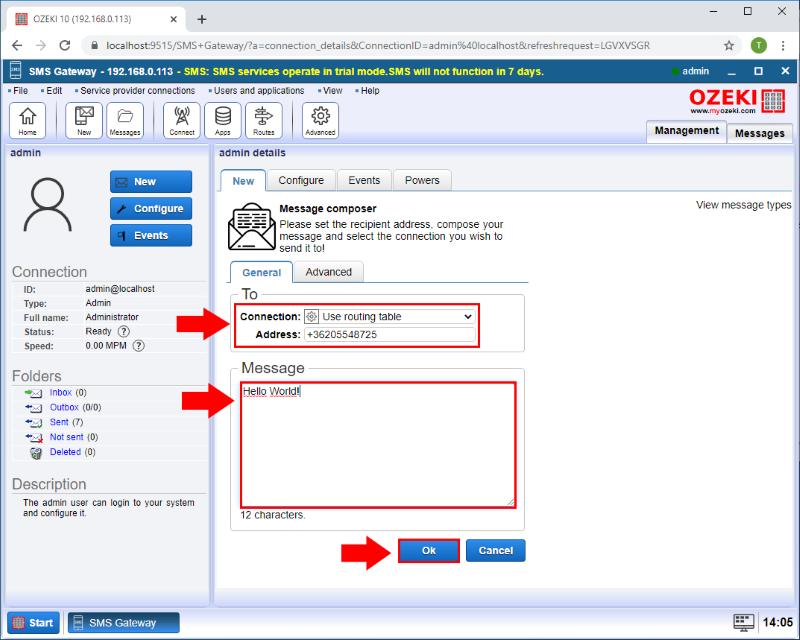
Task: Switch to the Configure tab
Action: [301, 180]
